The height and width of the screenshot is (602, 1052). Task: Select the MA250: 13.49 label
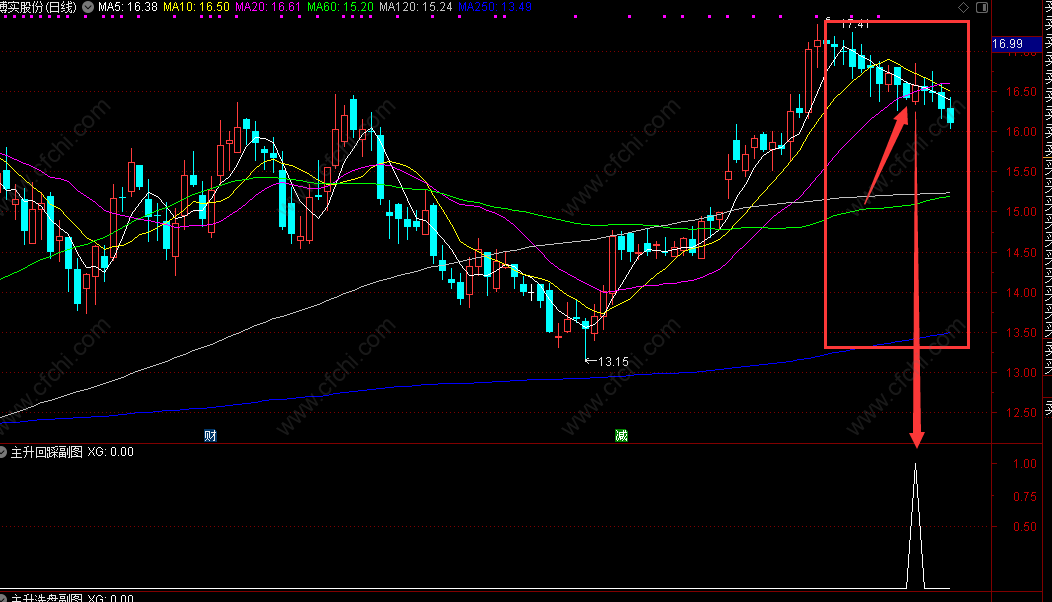tap(494, 7)
